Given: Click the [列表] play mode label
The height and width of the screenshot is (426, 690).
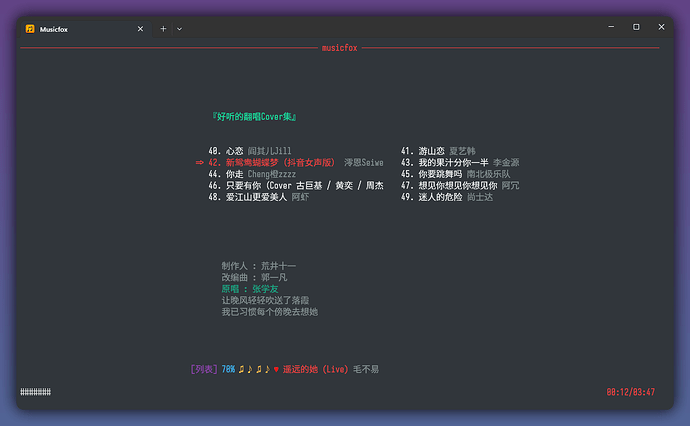Looking at the screenshot, I should [204, 369].
